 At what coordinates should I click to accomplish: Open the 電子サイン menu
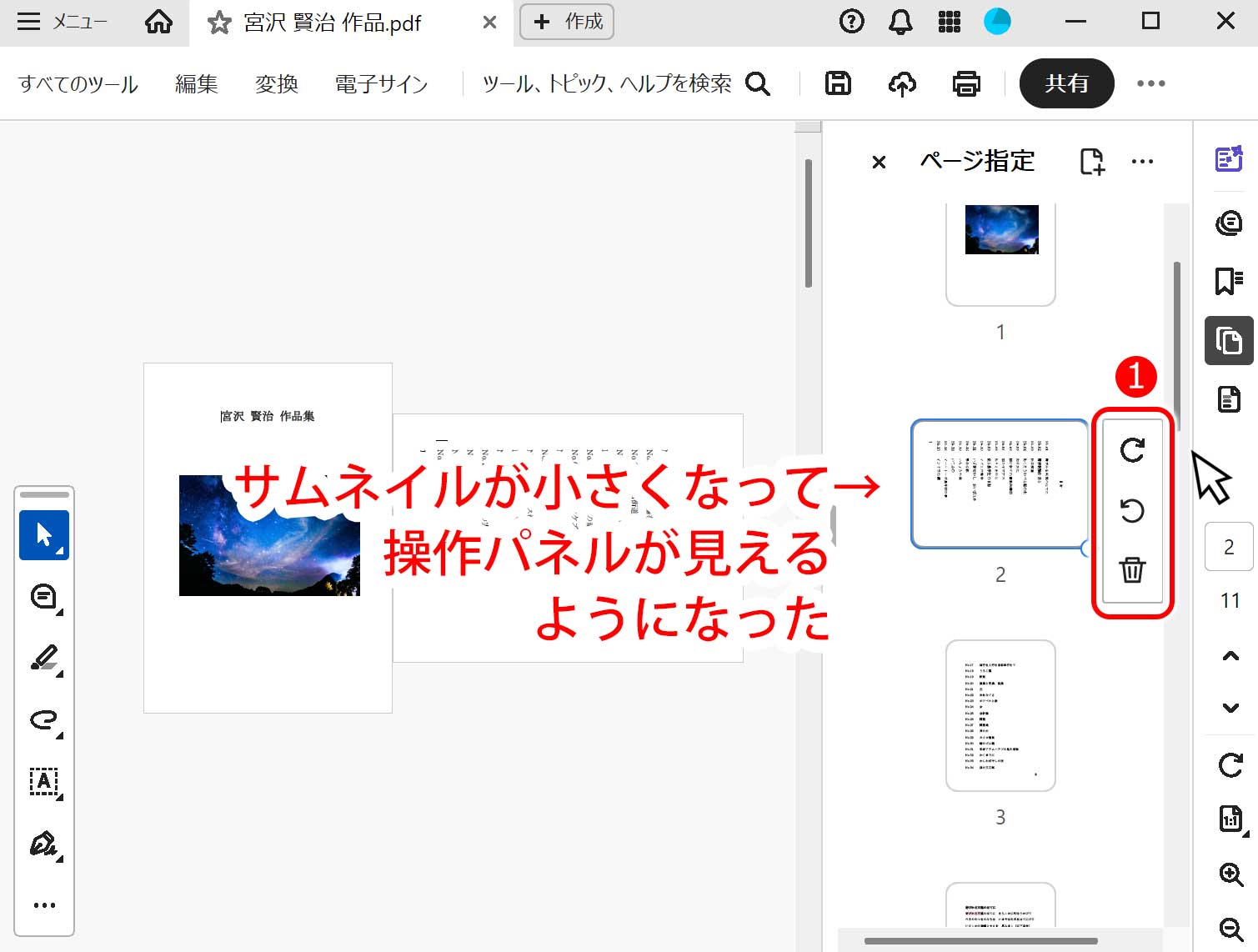[x=381, y=83]
